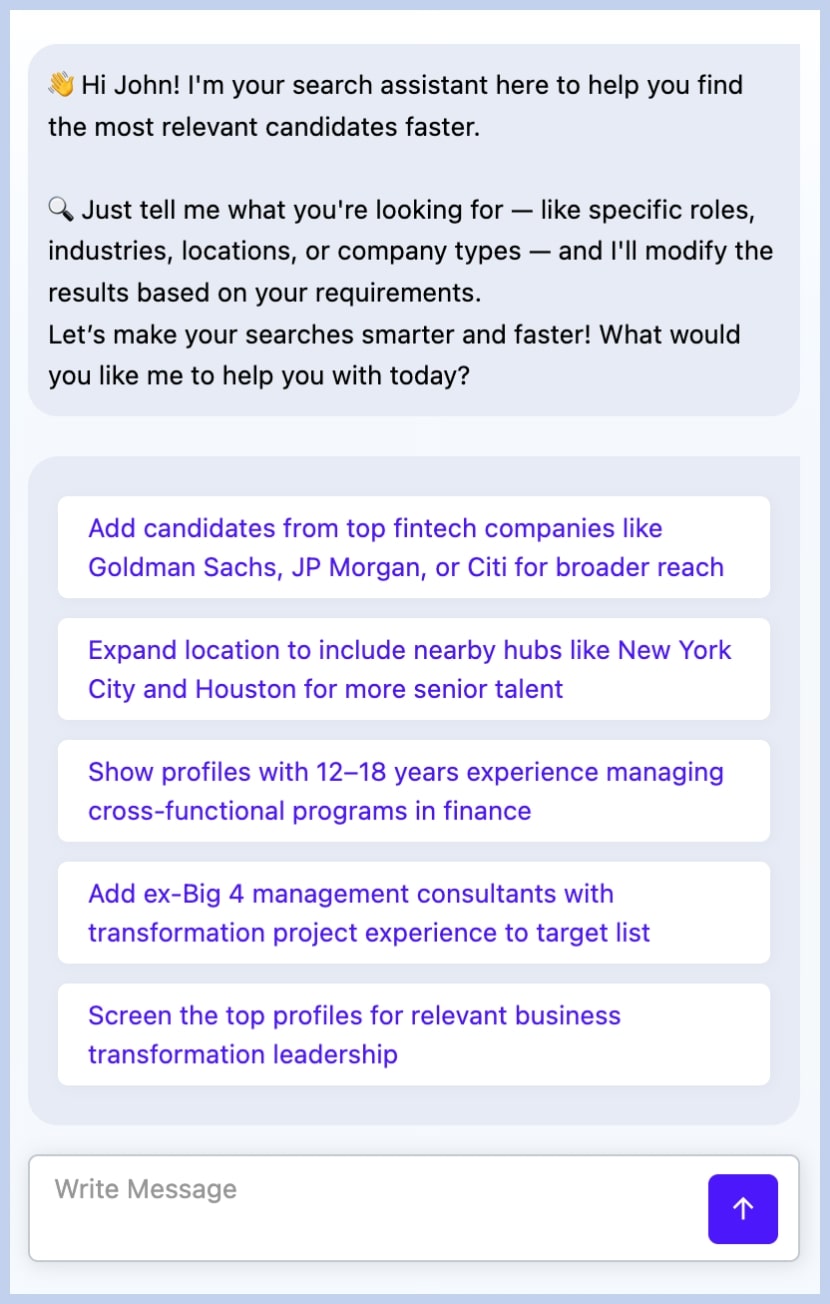This screenshot has width=830, height=1304.
Task: Click "transformation leadership" suggestion text
Action: click(242, 1055)
